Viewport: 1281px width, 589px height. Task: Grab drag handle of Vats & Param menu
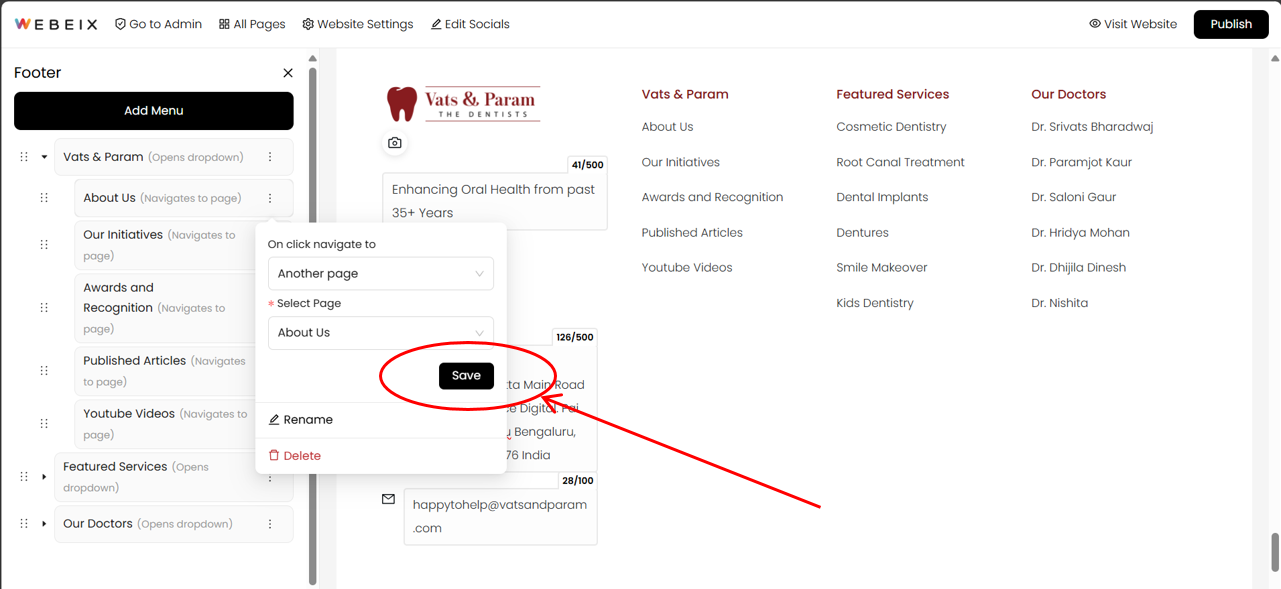click(24, 157)
